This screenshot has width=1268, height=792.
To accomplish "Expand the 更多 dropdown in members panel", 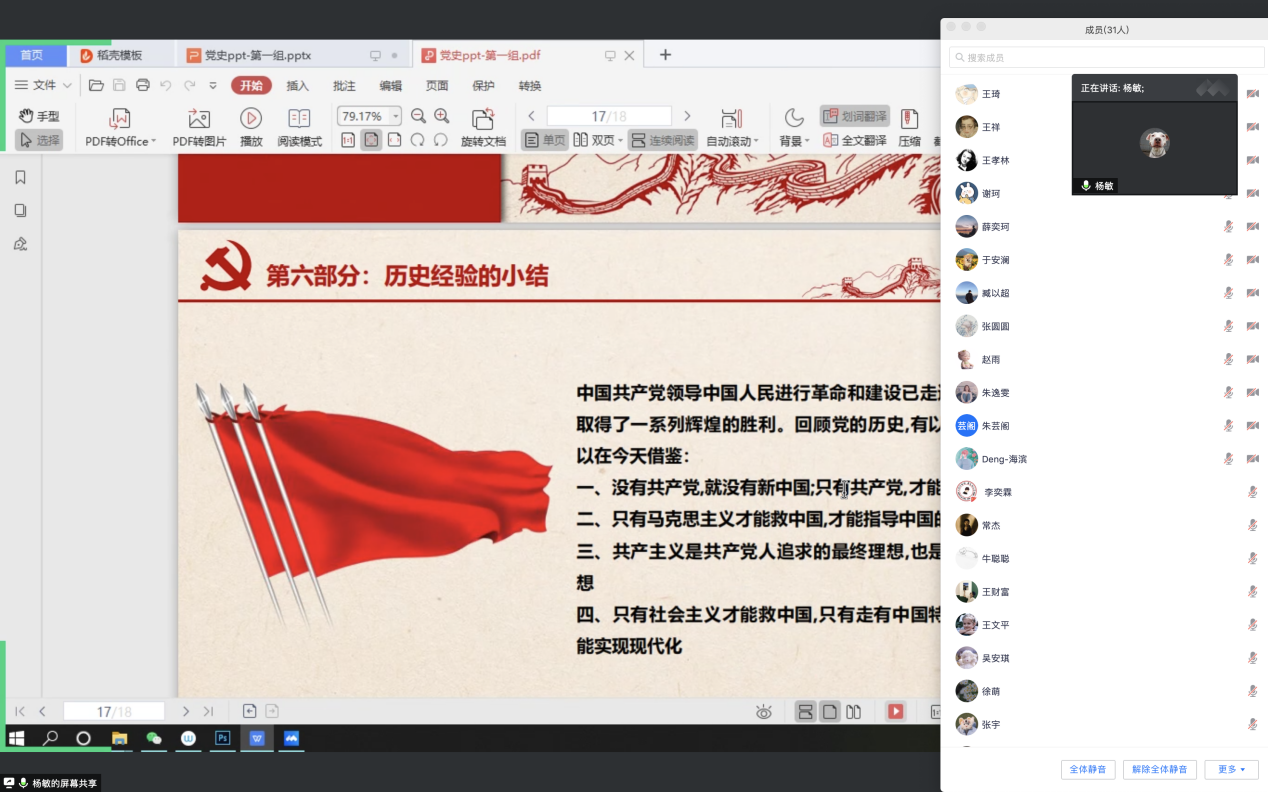I will tap(1231, 769).
